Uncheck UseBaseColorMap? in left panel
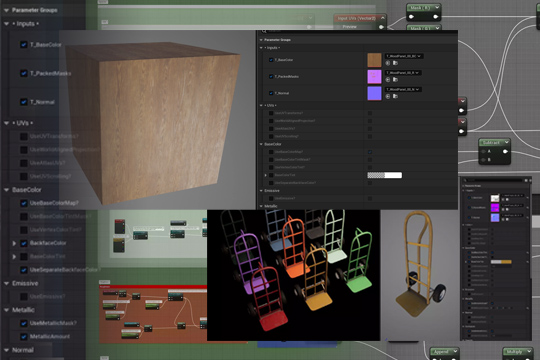 [23, 203]
